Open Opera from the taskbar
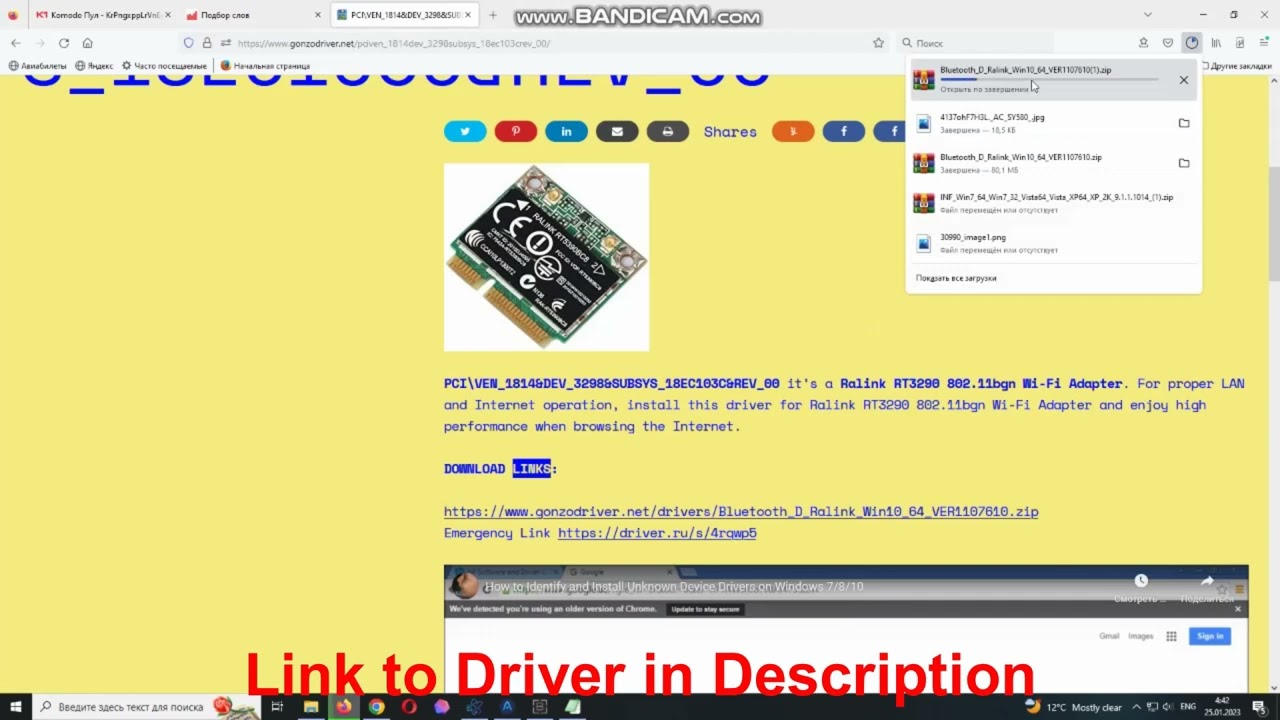The image size is (1280, 720). coord(409,707)
